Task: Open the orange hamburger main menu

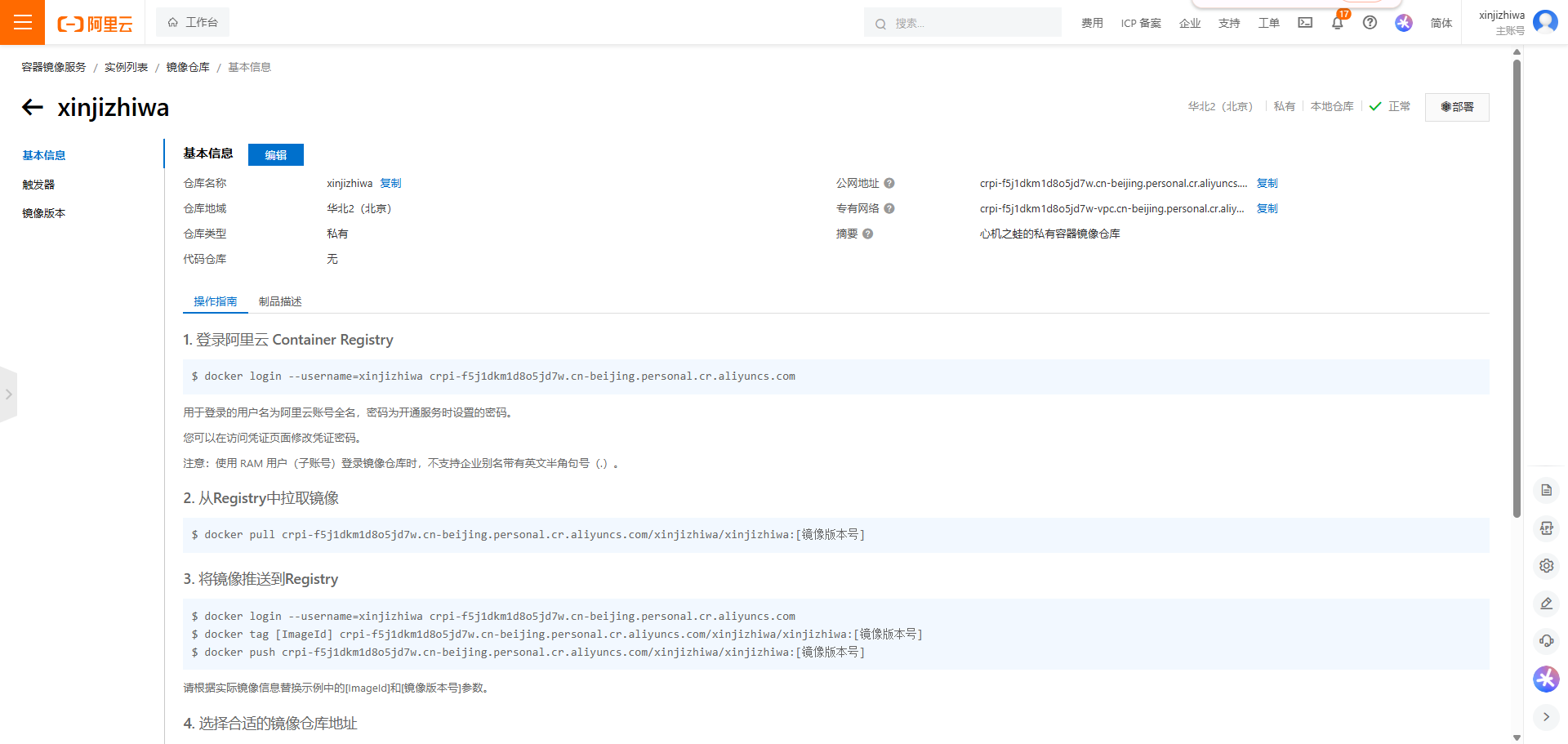Action: coord(22,22)
